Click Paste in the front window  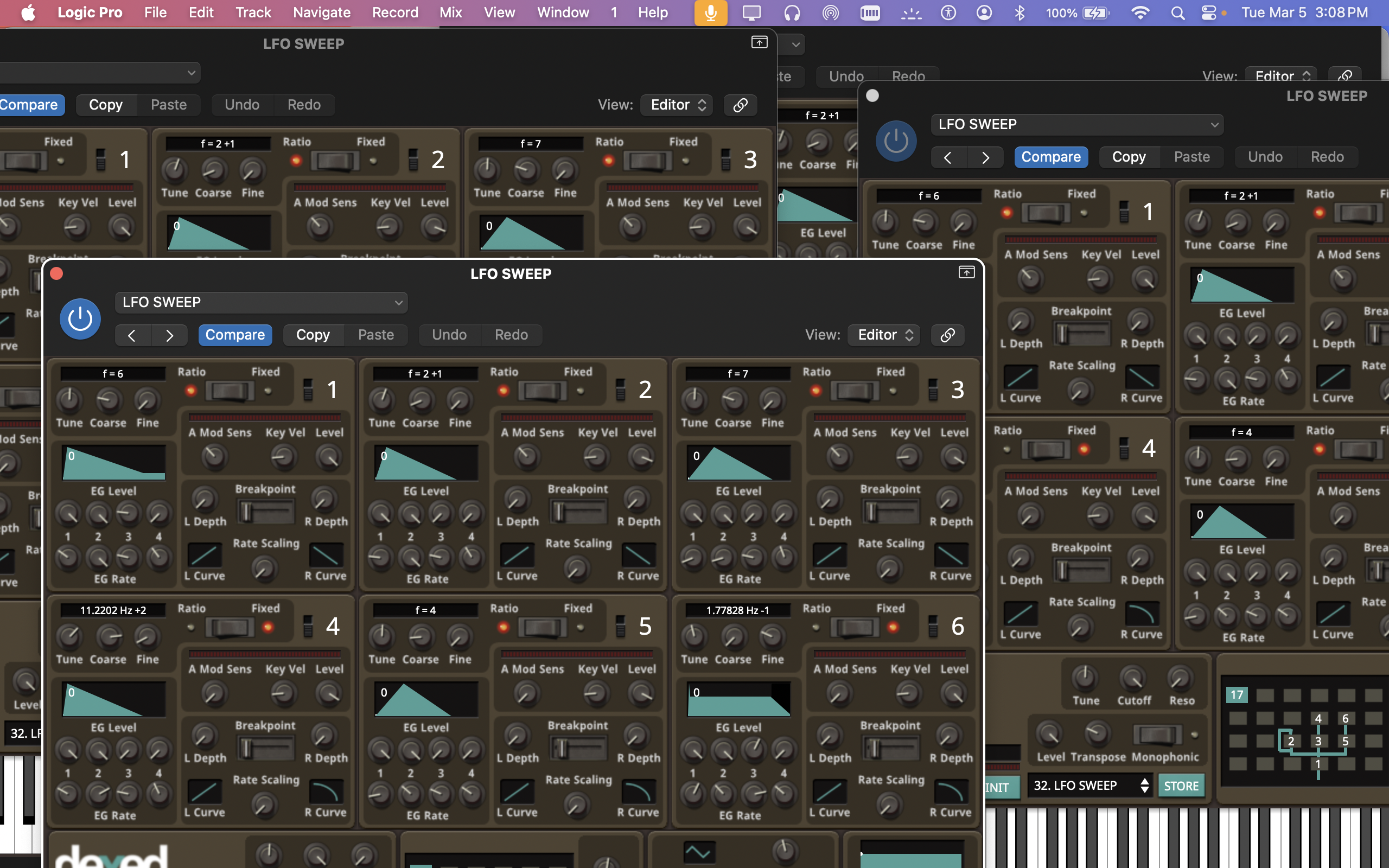(376, 335)
